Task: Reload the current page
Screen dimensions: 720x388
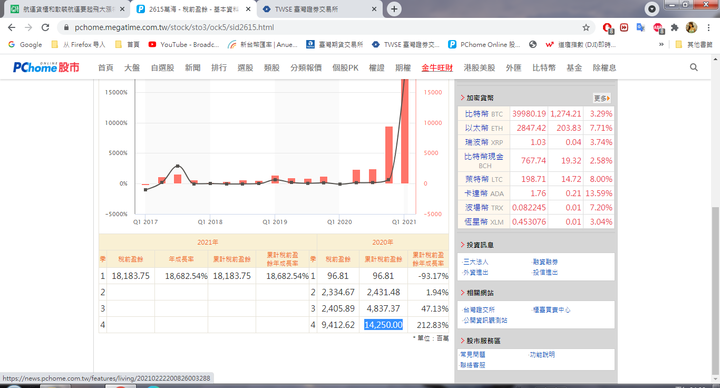Action: click(45, 28)
